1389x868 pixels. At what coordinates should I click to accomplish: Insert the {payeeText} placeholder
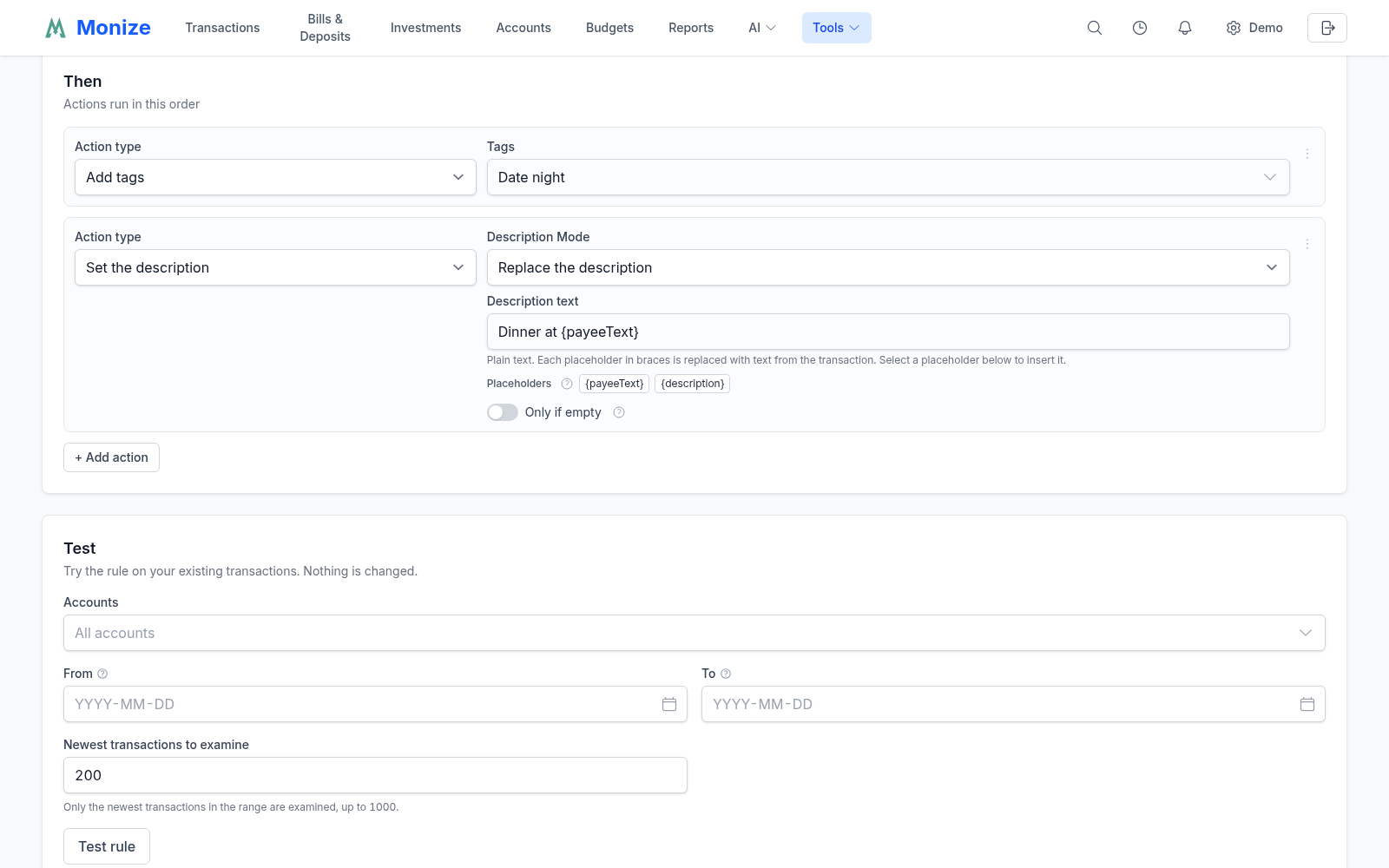click(x=615, y=384)
